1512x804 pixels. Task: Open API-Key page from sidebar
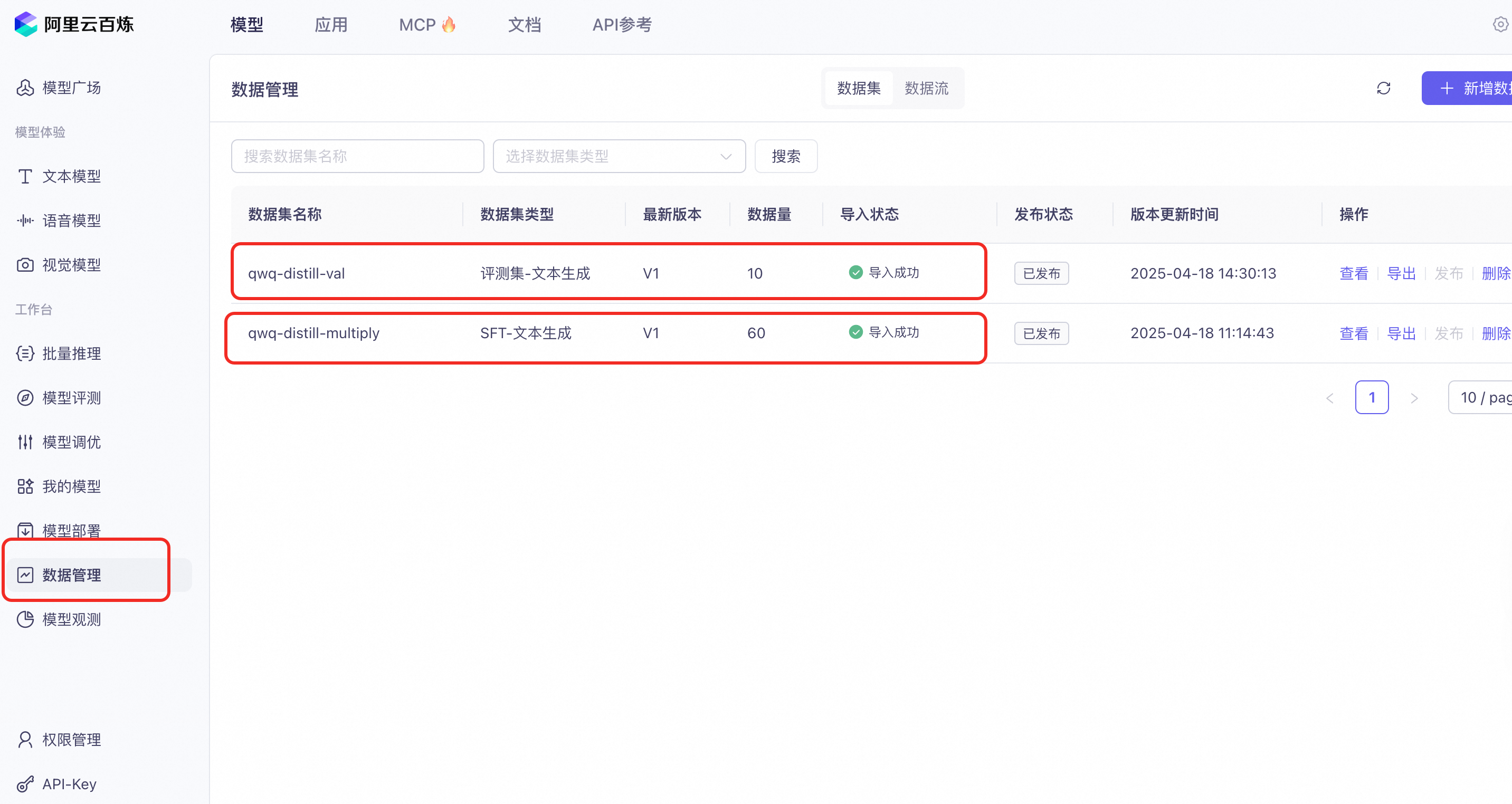click(x=69, y=784)
